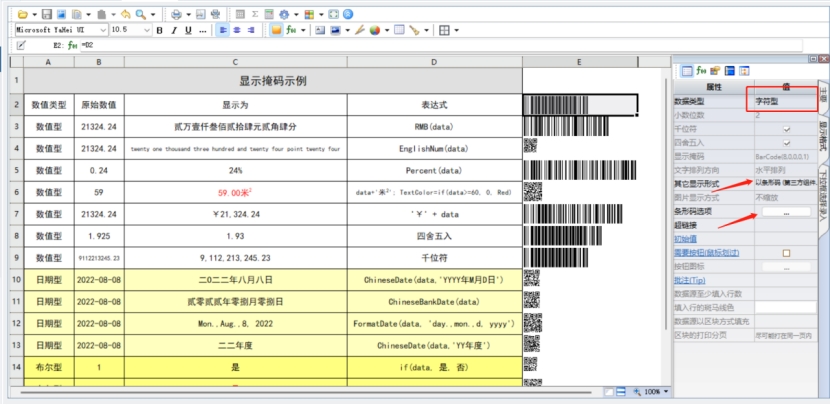The width and height of the screenshot is (830, 405).
Task: Open the font name dropdown Microsoft YaHei UI
Action: [x=103, y=30]
